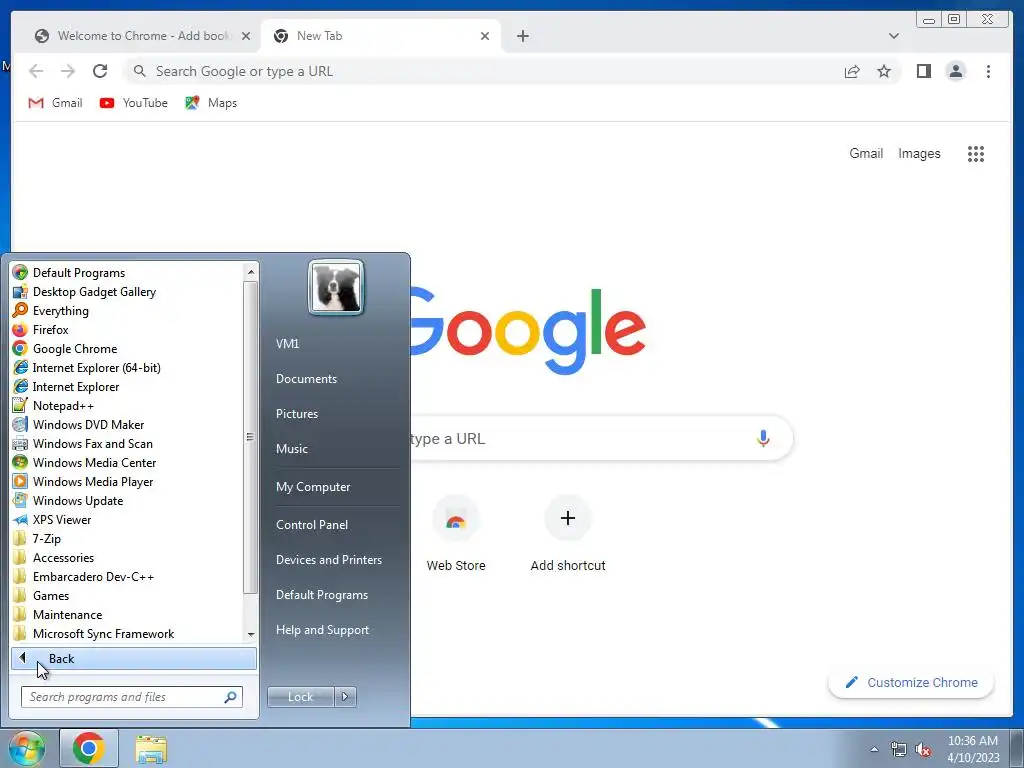Open YouTube bookmark
The width and height of the screenshot is (1024, 768).
coord(134,103)
